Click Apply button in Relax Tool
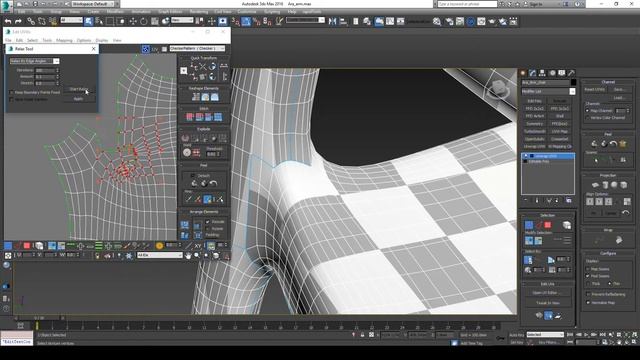 [x=79, y=99]
